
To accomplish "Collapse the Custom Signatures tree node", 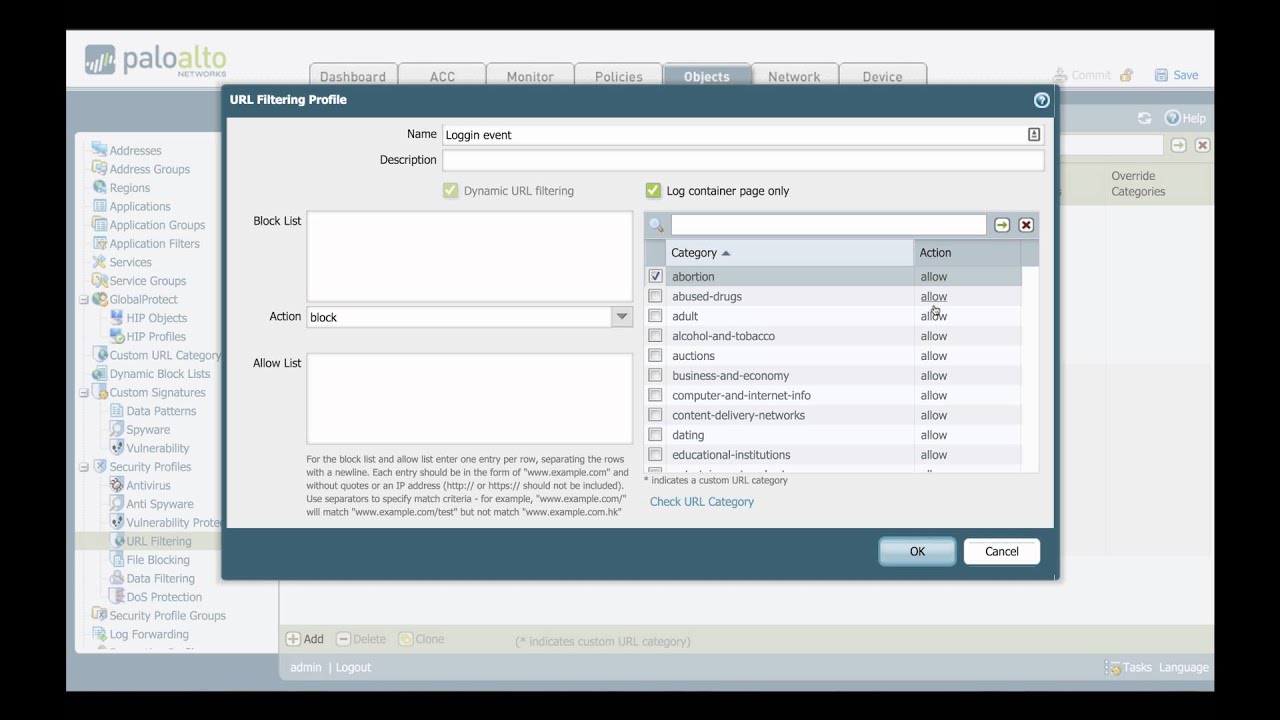I will click(84, 392).
